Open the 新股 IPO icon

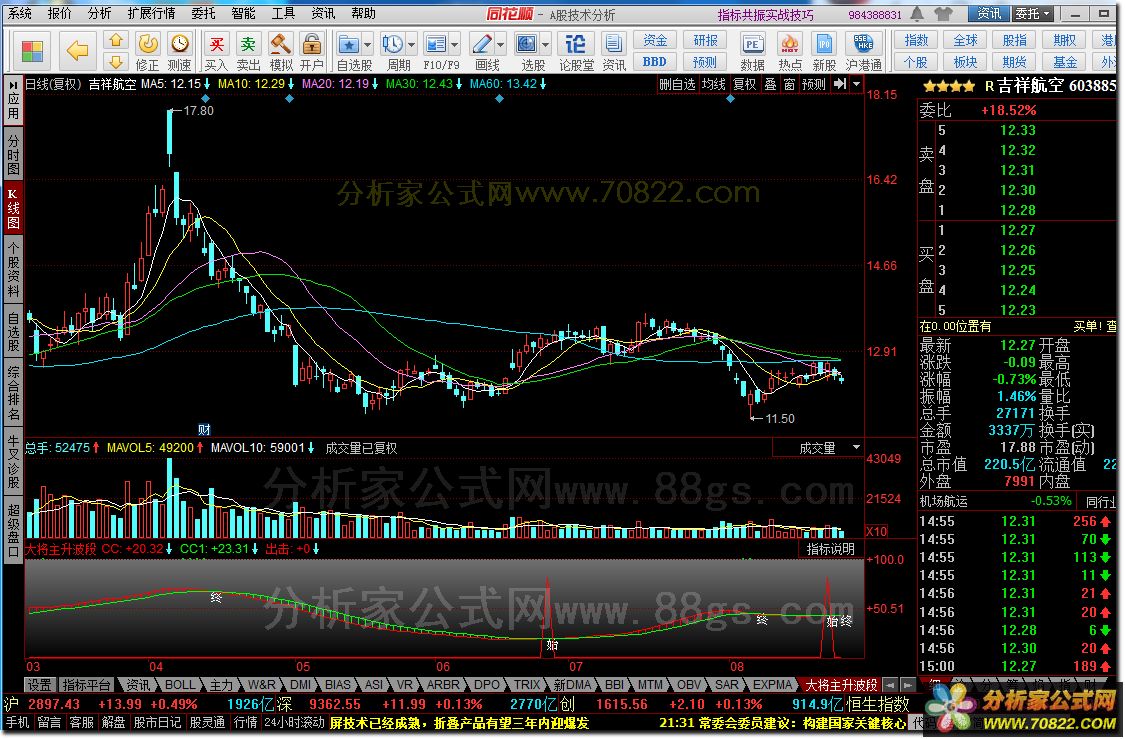click(x=824, y=44)
